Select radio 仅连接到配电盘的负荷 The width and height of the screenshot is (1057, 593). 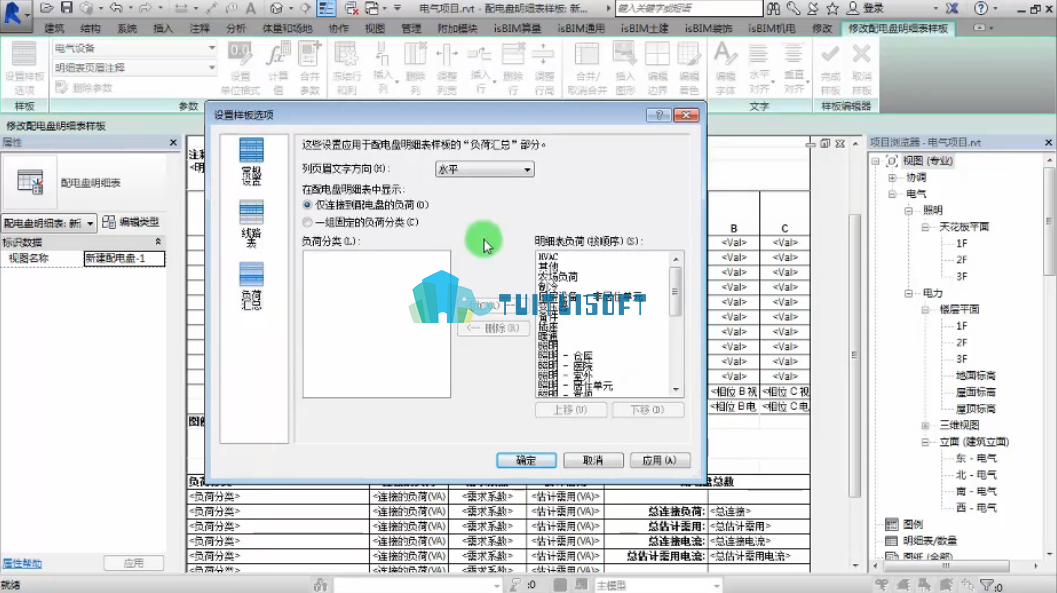point(307,205)
